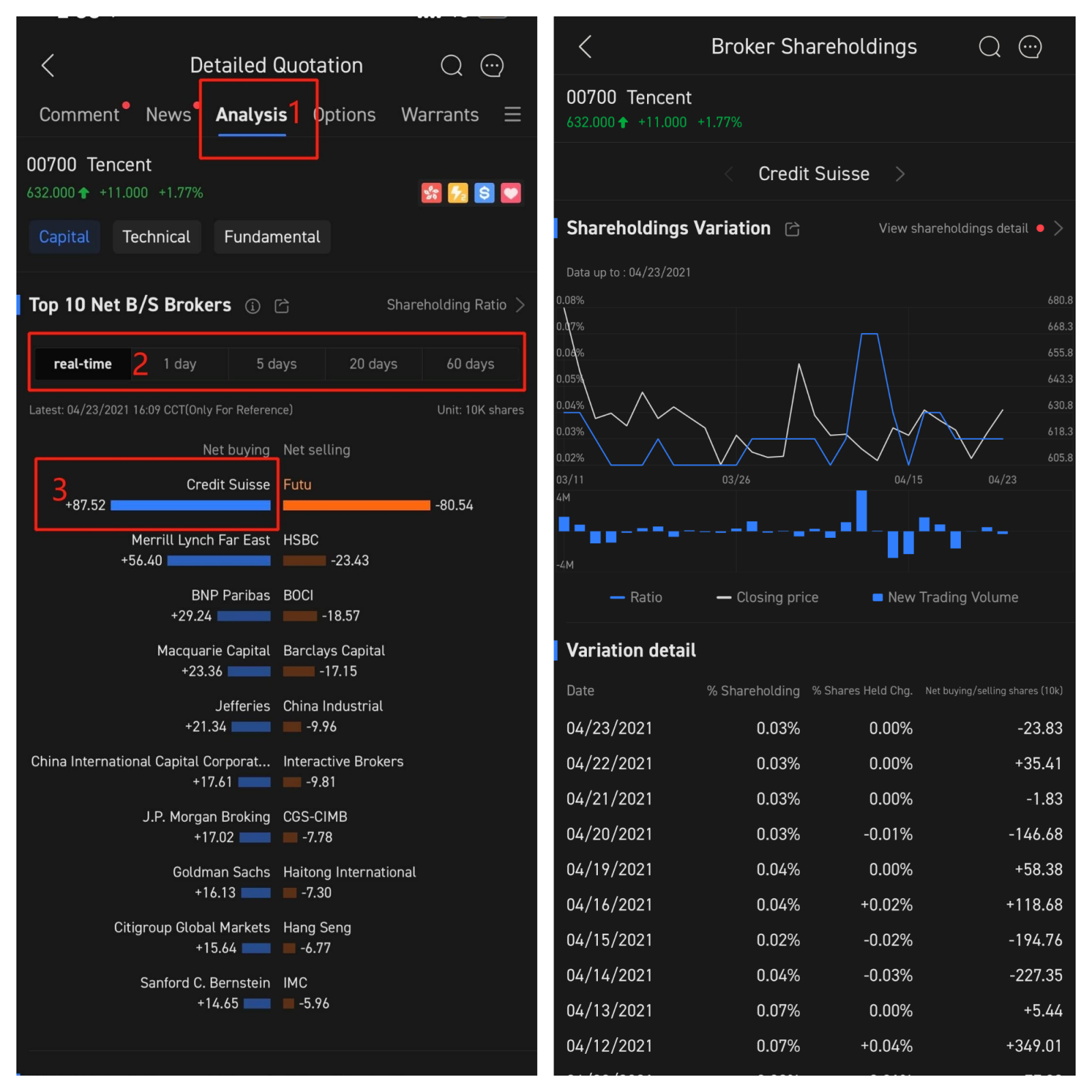The height and width of the screenshot is (1092, 1092).
Task: Open View shareholdings detail link
Action: click(953, 228)
